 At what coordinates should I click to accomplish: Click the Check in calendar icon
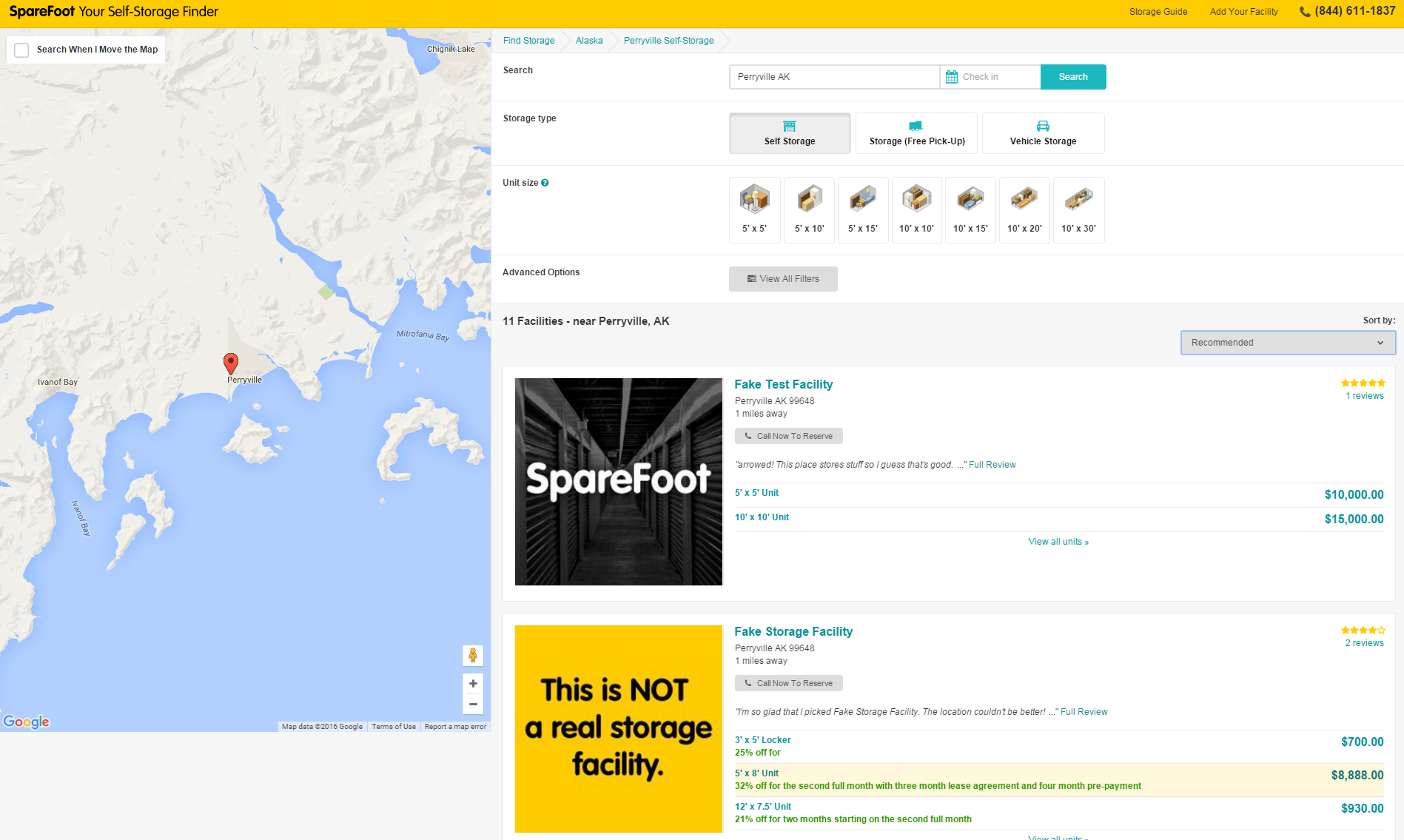[x=952, y=77]
